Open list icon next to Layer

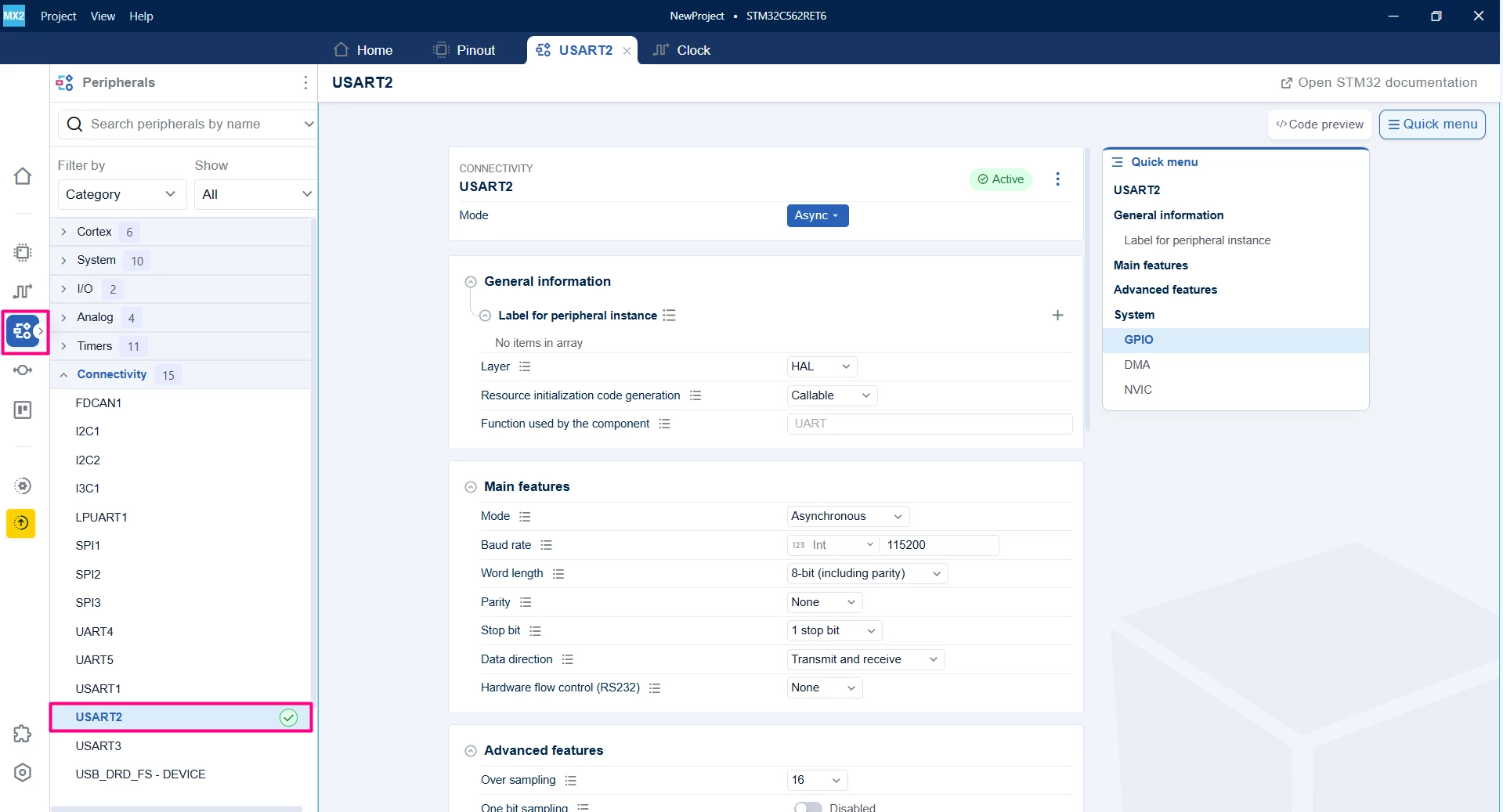(x=525, y=366)
